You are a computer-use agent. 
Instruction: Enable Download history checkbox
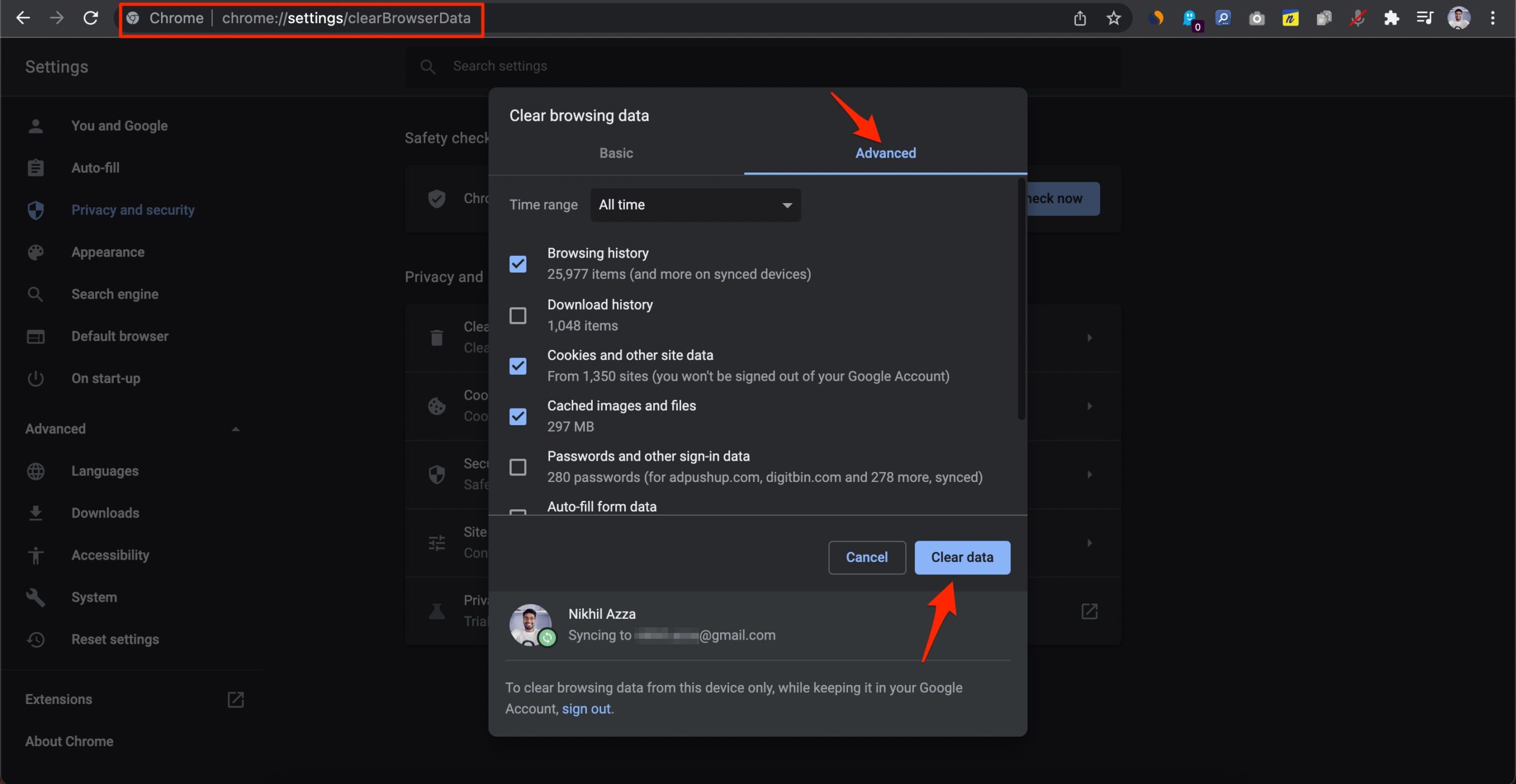click(518, 315)
